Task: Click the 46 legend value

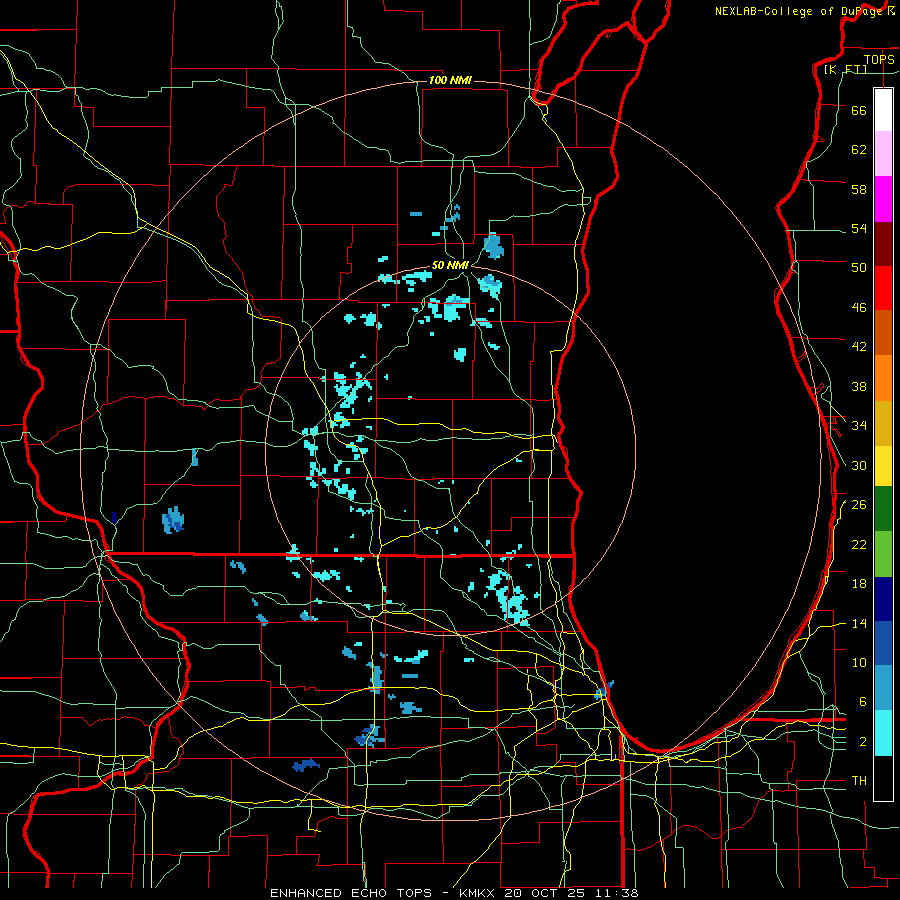Action: click(x=859, y=308)
